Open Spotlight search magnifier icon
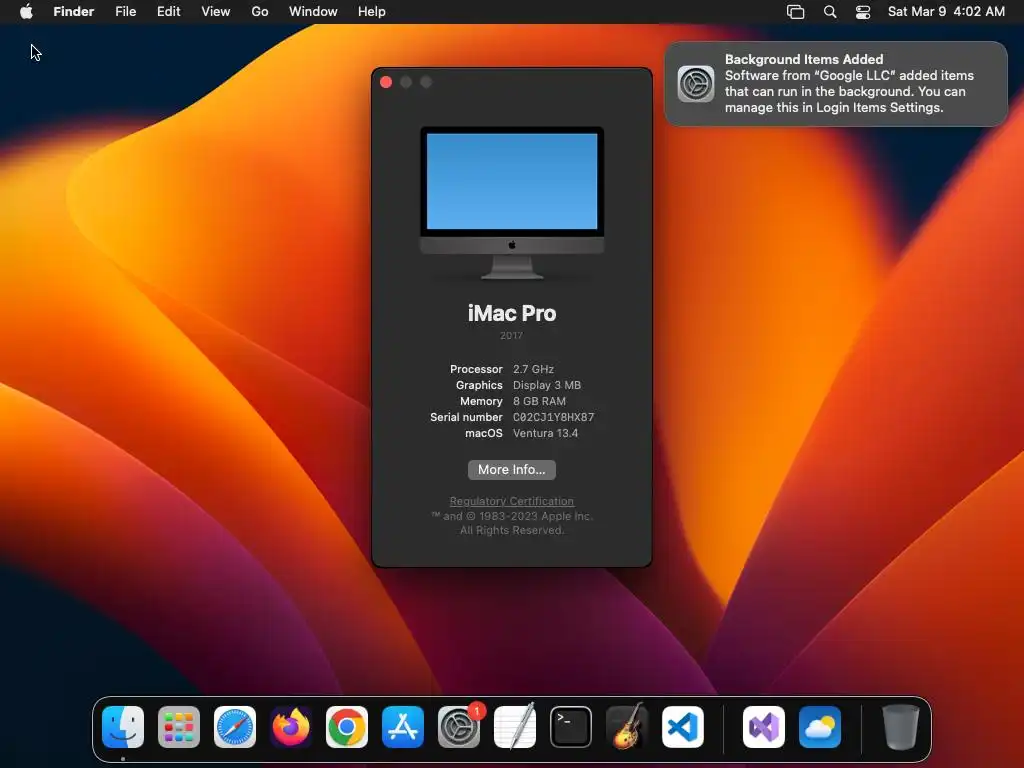 (830, 12)
